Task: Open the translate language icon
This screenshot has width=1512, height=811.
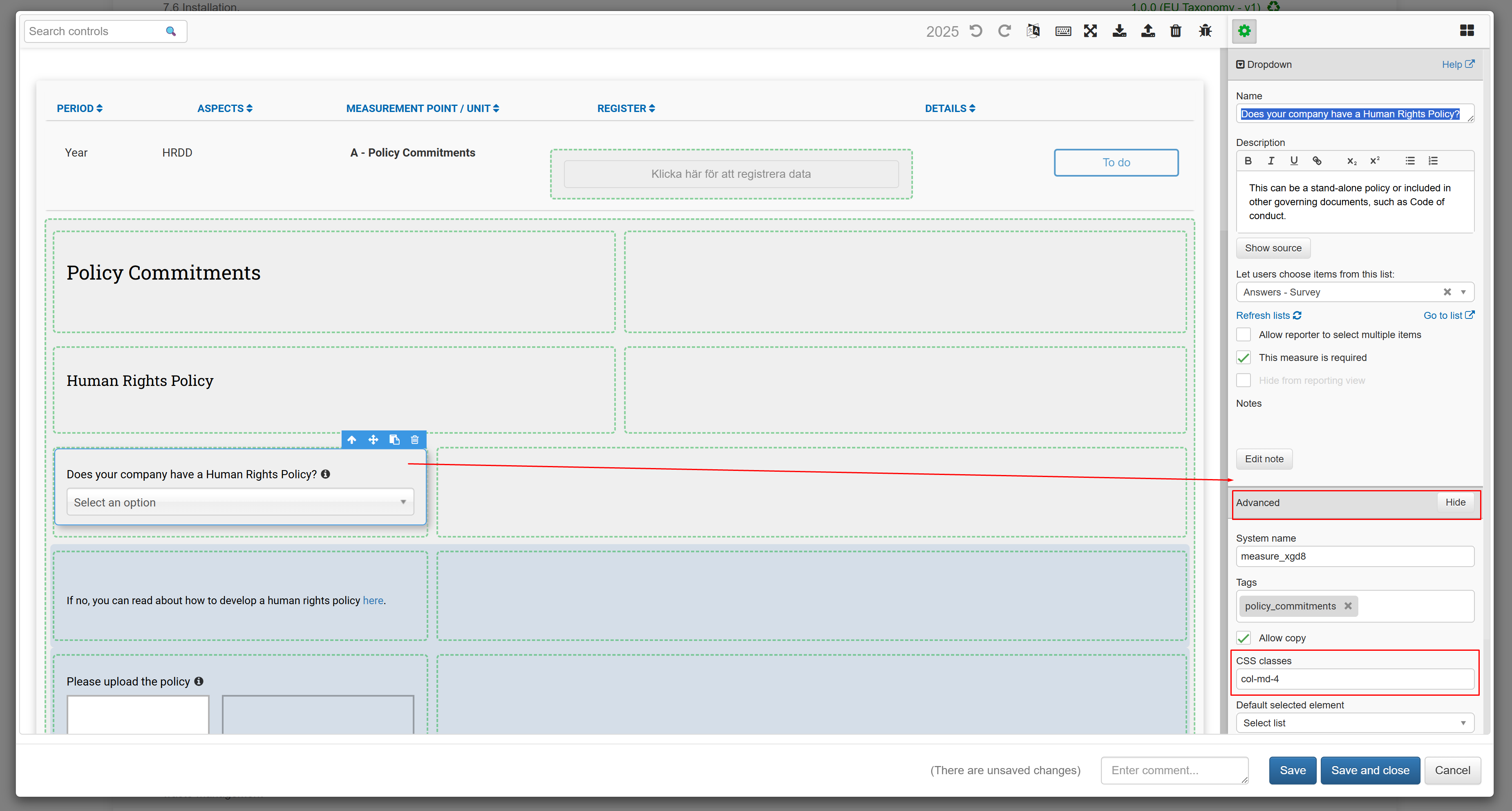Action: point(1033,31)
